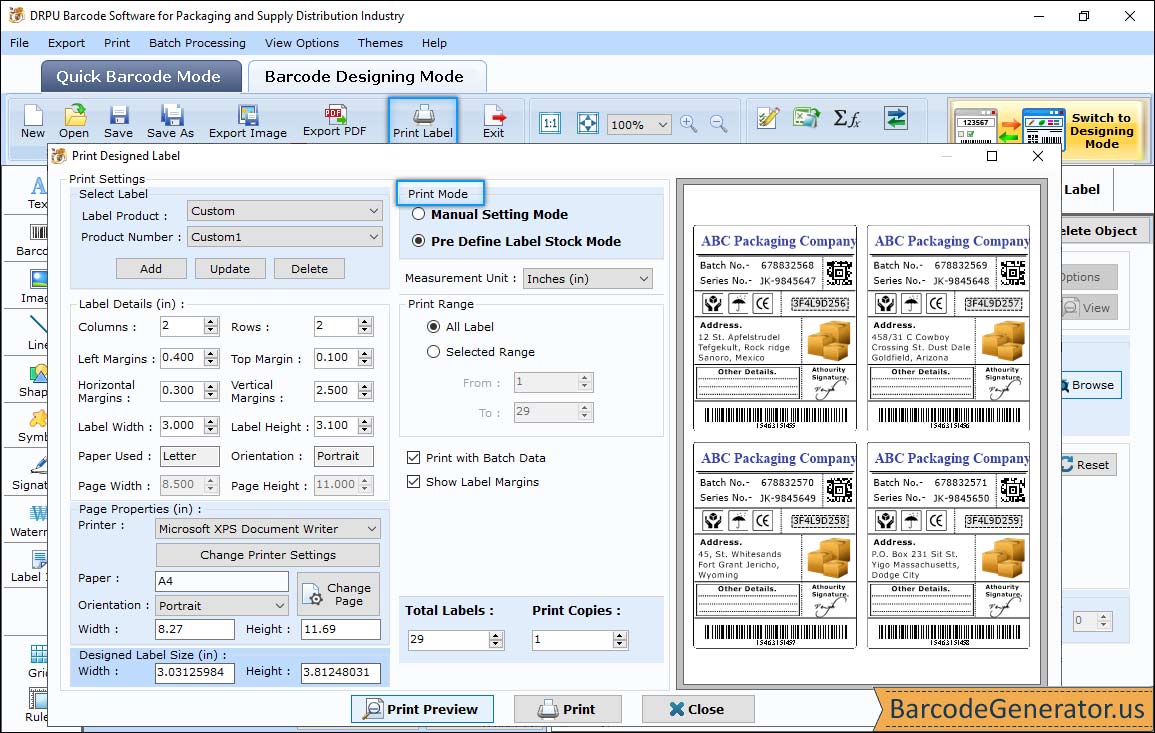The image size is (1155, 733).
Task: Increase the Rows stepper value
Action: pyautogui.click(x=365, y=322)
